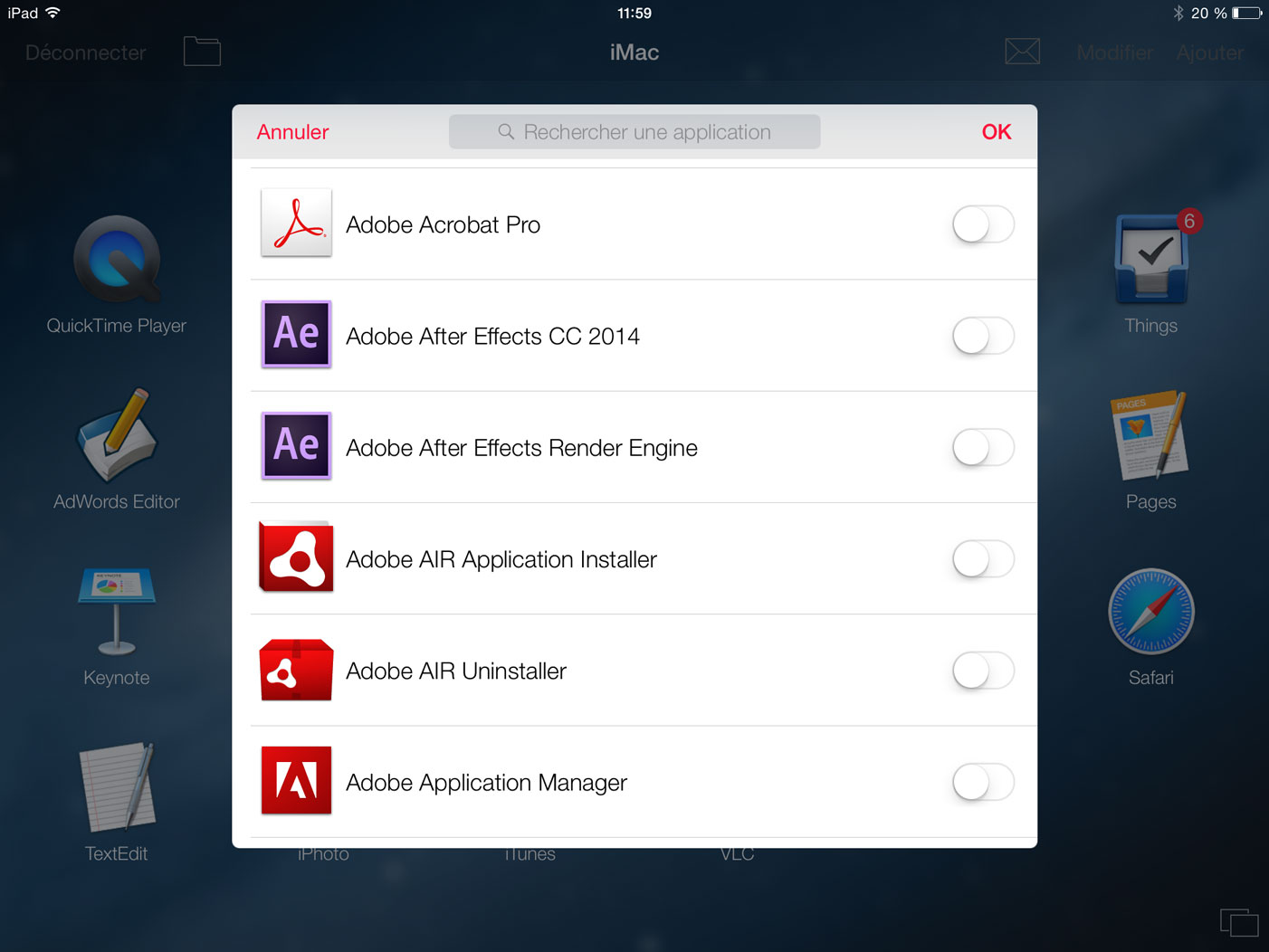Click the iMac title

click(634, 52)
